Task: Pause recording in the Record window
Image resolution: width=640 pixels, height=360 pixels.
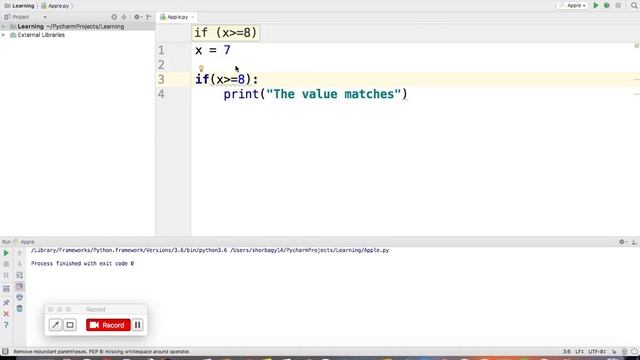Action: [x=138, y=325]
